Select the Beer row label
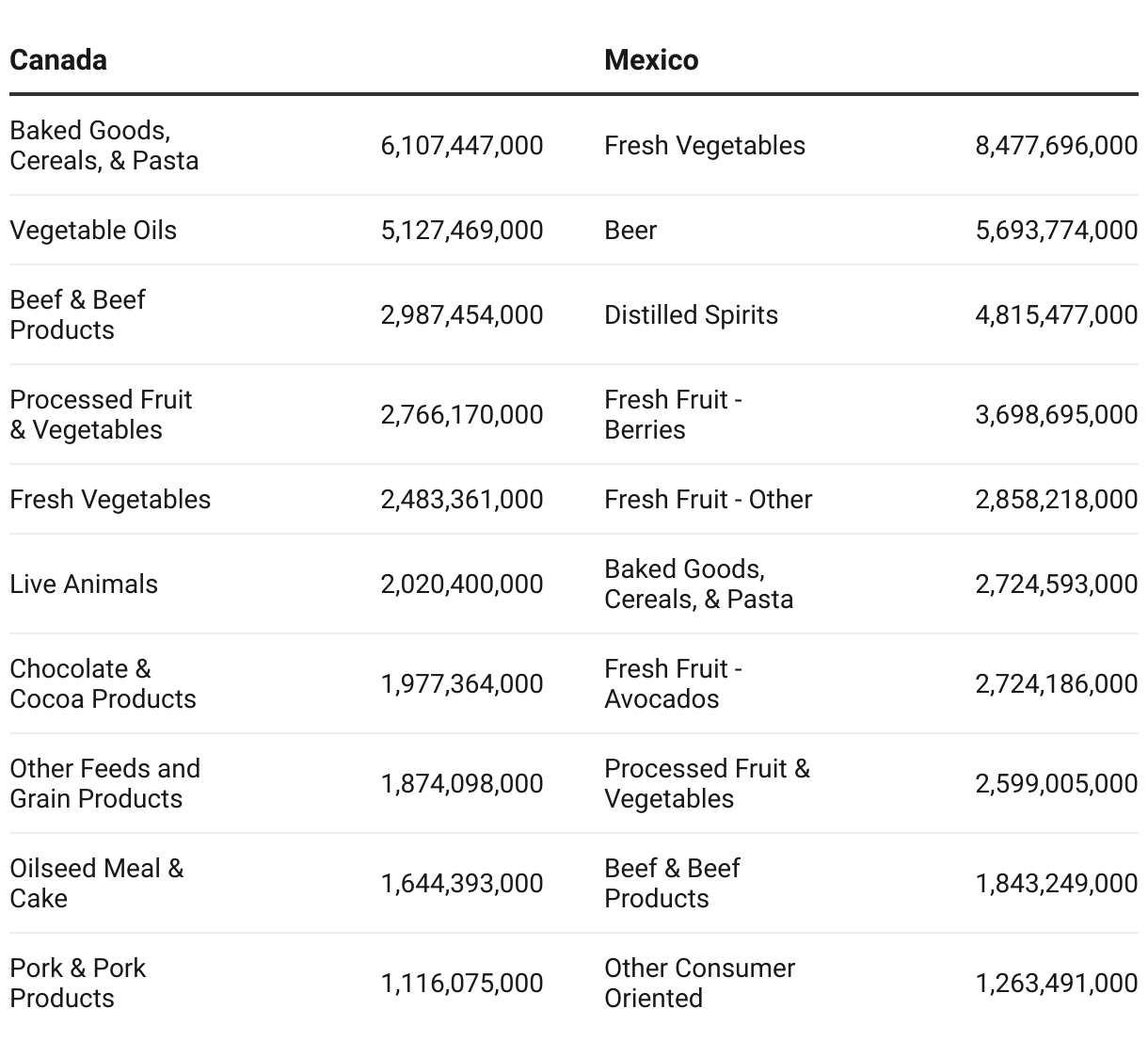1148x1041 pixels. coord(630,231)
